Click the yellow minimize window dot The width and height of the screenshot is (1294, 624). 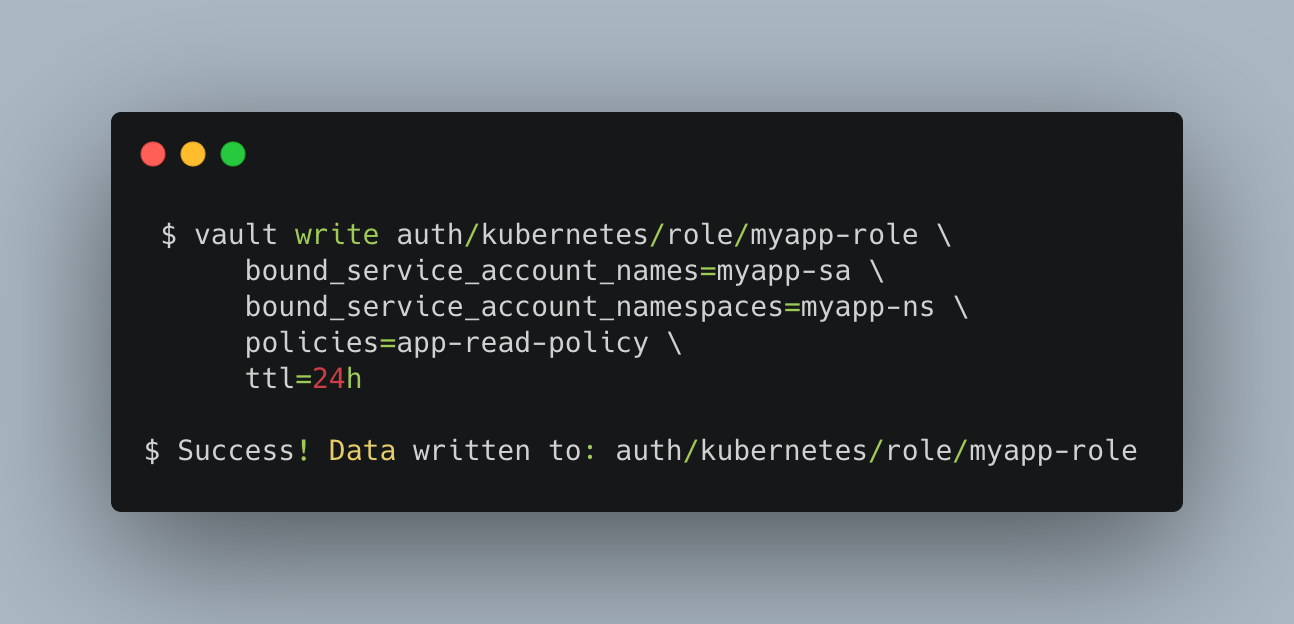pos(193,154)
